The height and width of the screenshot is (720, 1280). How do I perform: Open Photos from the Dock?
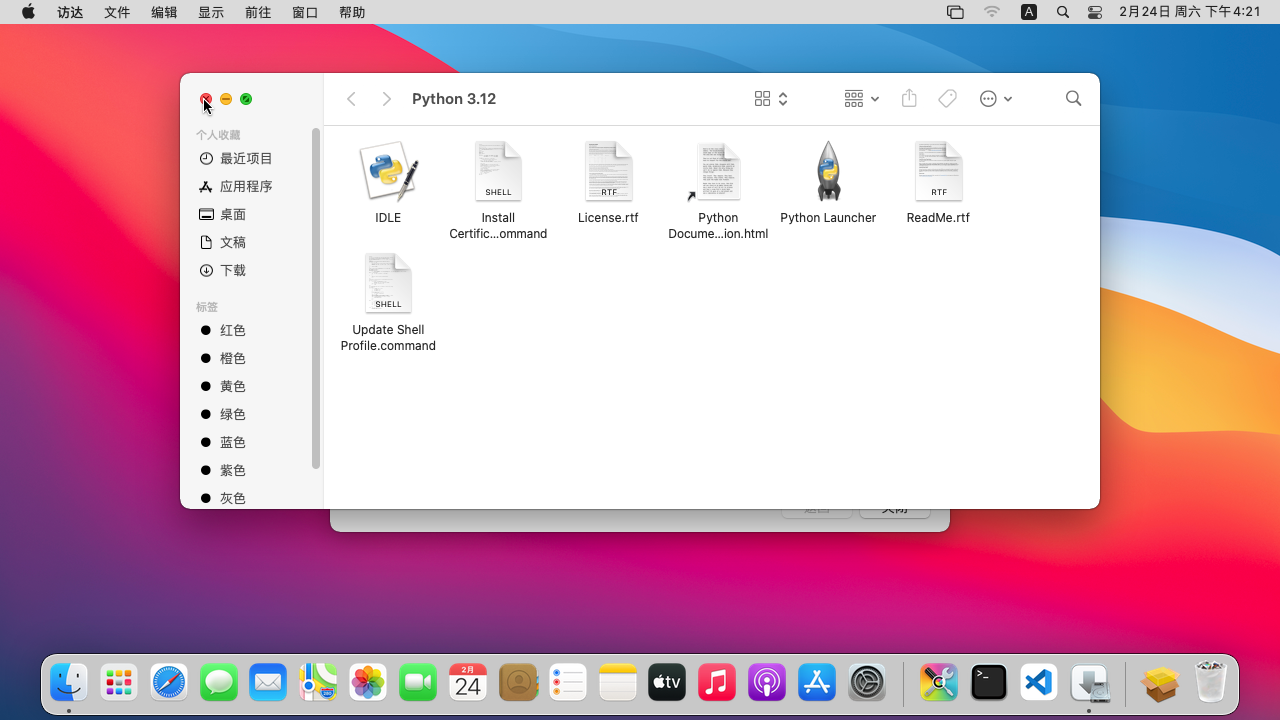click(x=368, y=683)
